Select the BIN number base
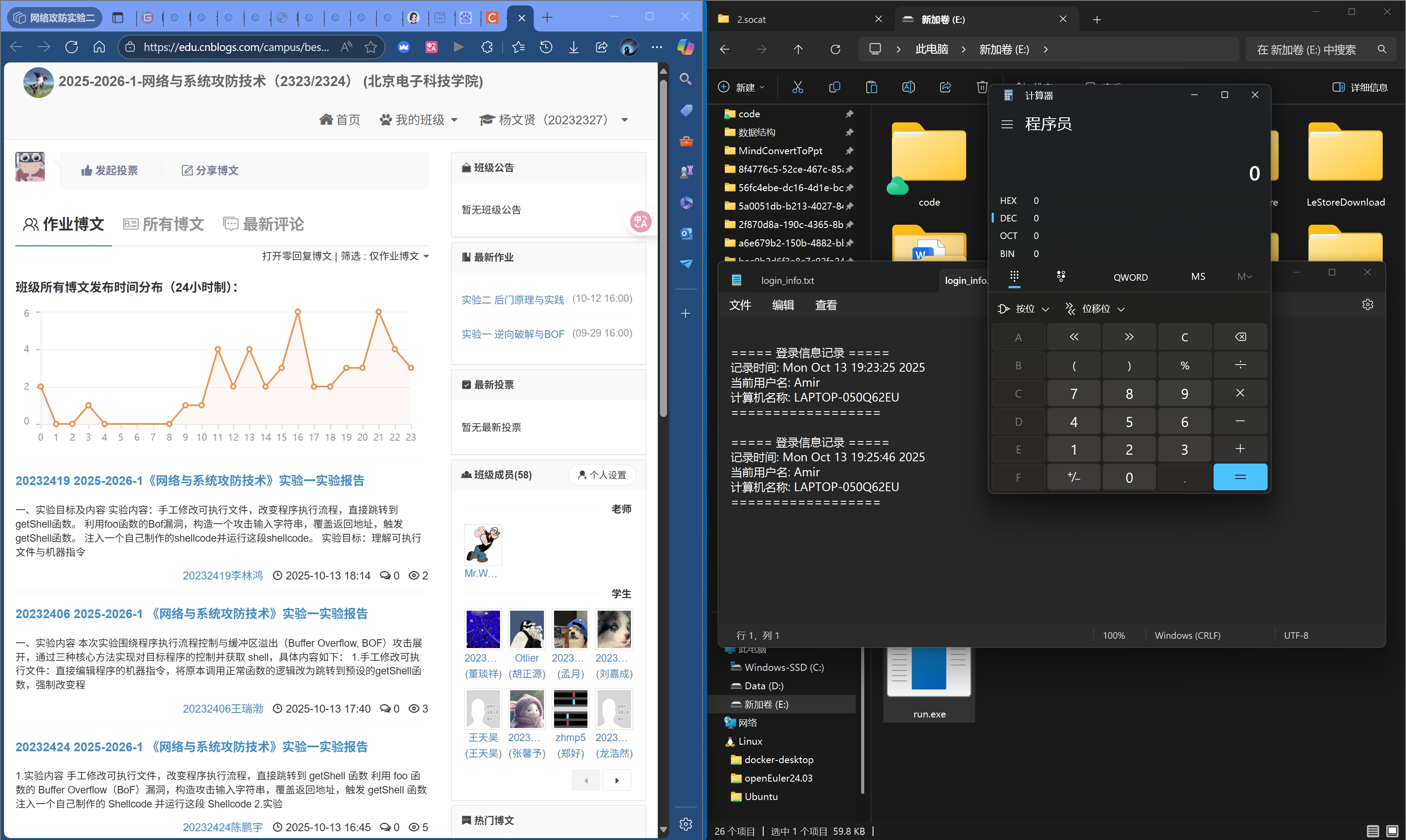Viewport: 1406px width, 840px height. [1007, 253]
